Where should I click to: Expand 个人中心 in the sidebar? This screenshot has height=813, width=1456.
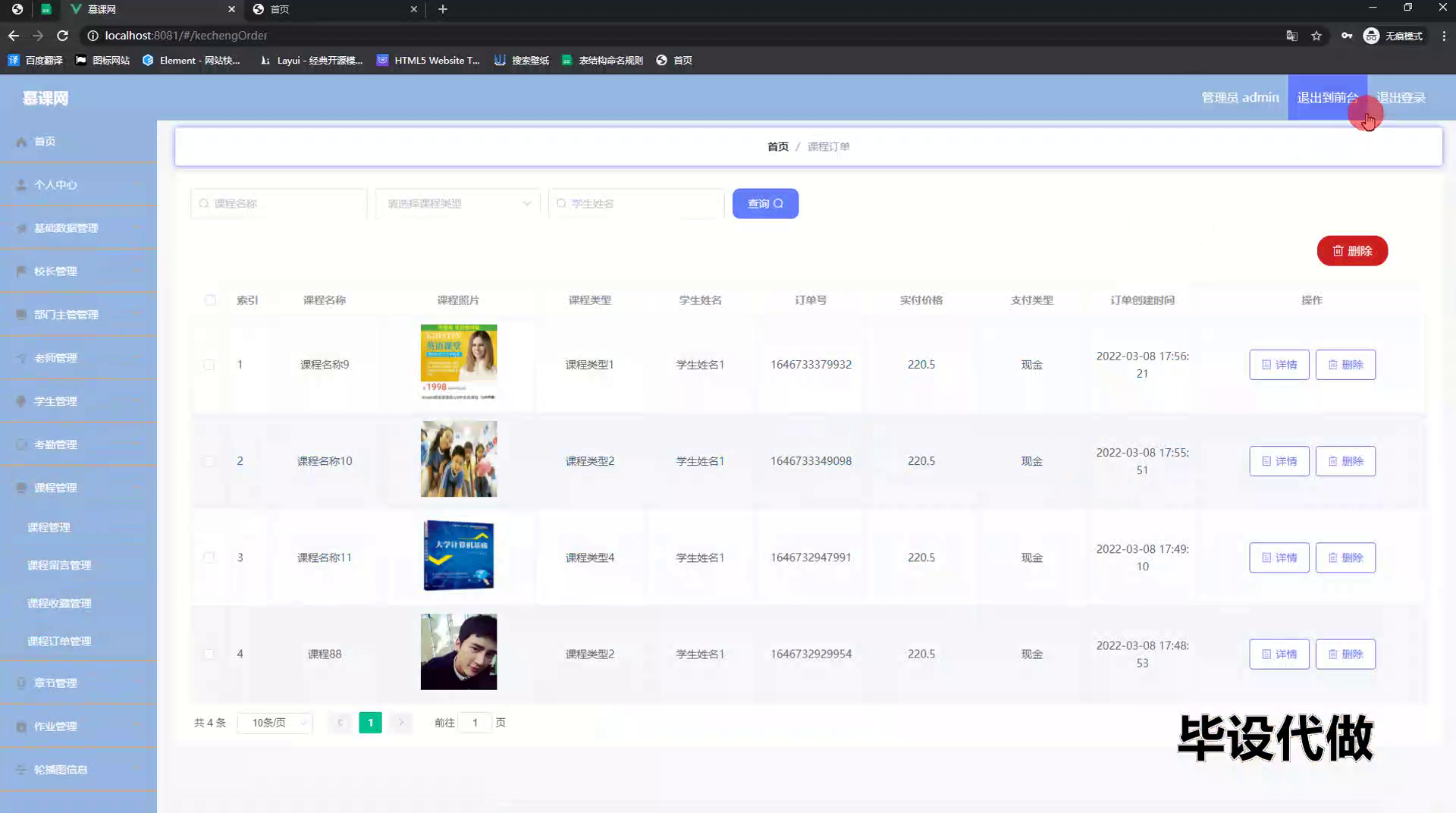(78, 184)
